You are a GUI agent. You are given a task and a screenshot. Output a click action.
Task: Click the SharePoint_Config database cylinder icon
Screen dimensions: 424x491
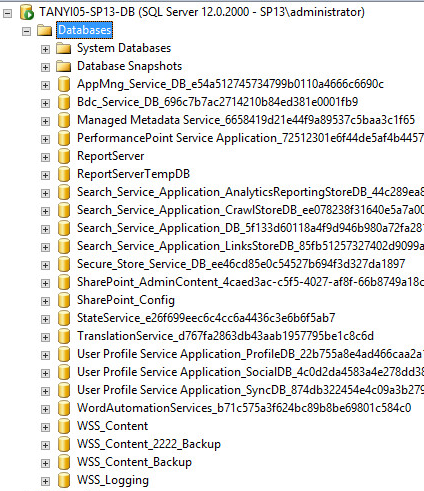(x=64, y=300)
